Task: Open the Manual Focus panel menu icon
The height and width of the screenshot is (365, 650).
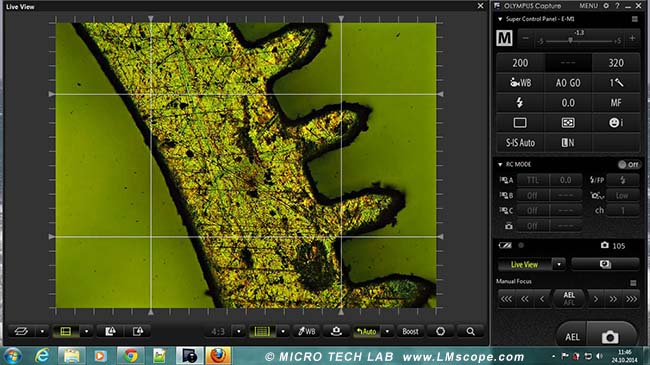Action: click(633, 283)
